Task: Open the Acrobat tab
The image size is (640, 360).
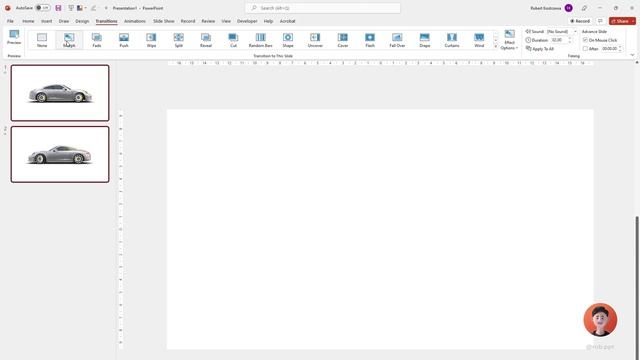Action: [287, 21]
